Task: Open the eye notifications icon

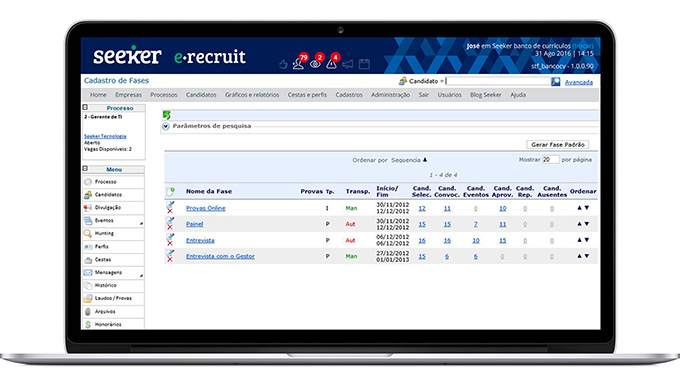Action: click(x=315, y=64)
